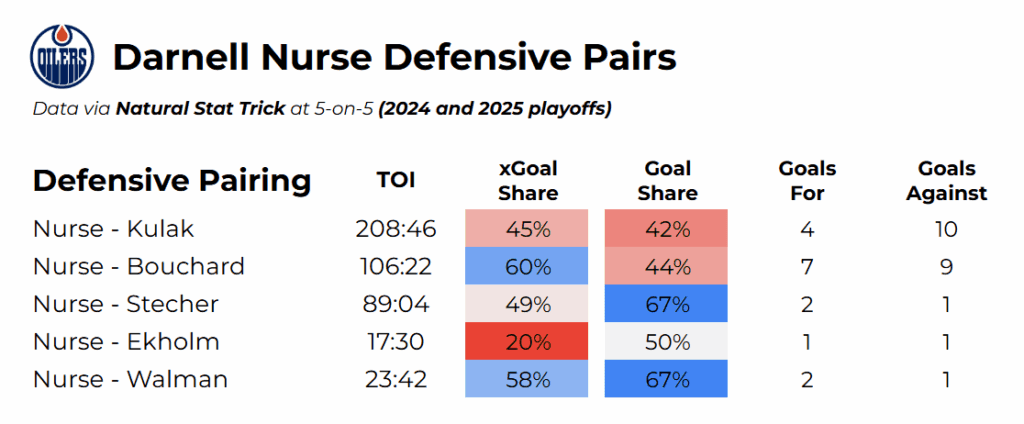The image size is (1024, 424).
Task: Click the Edmonton Oilers logo
Action: point(62,57)
